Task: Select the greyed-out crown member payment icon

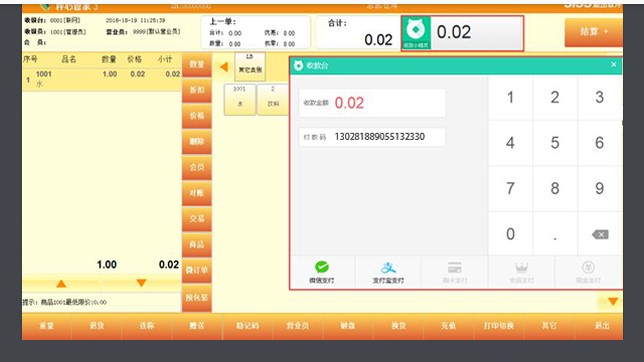Action: click(521, 268)
